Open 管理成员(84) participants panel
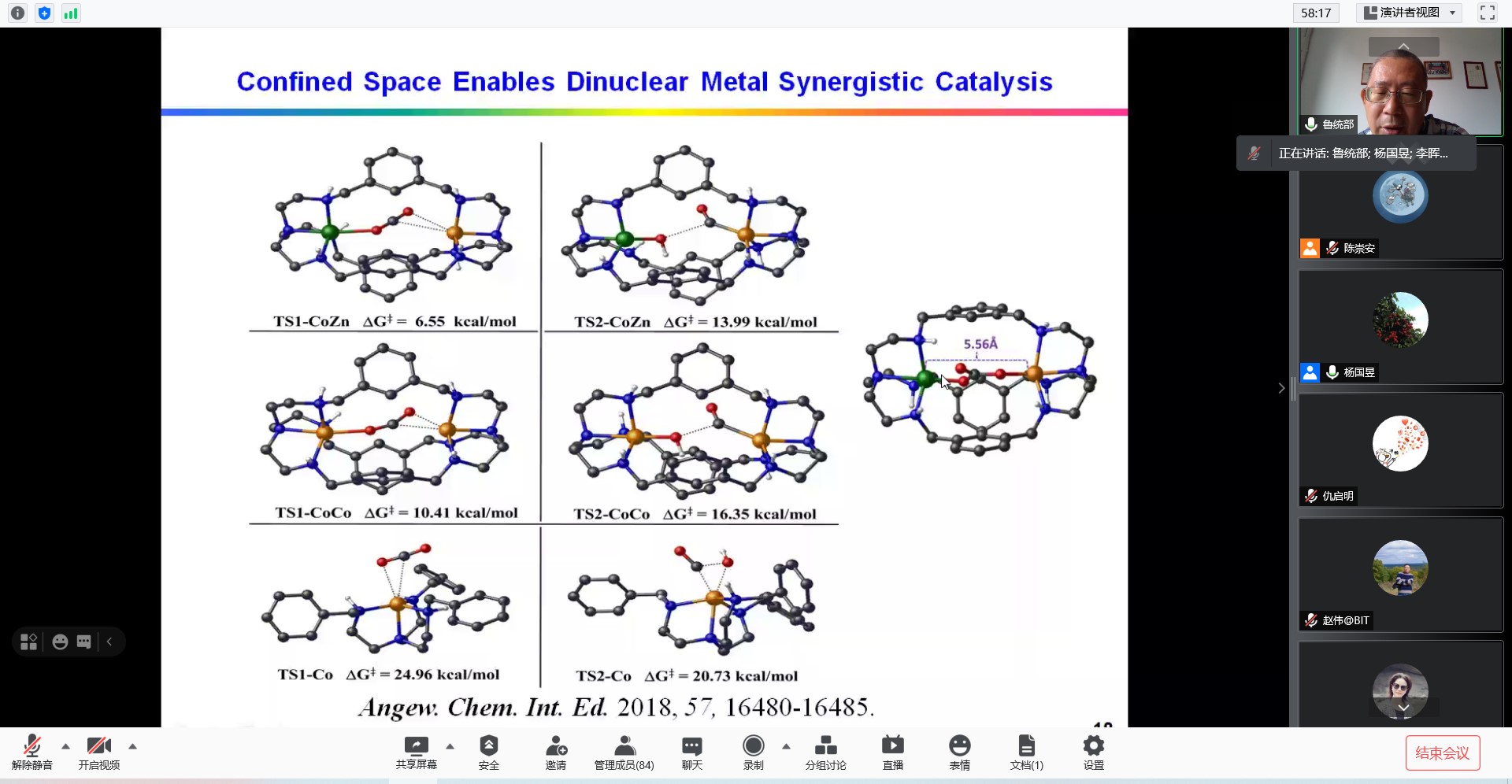 pos(624,752)
